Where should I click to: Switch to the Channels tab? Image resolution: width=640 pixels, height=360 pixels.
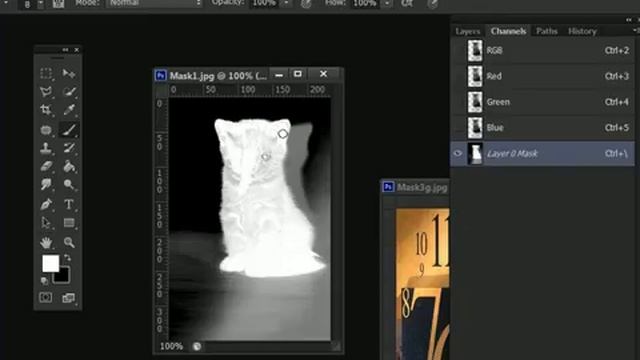[508, 31]
